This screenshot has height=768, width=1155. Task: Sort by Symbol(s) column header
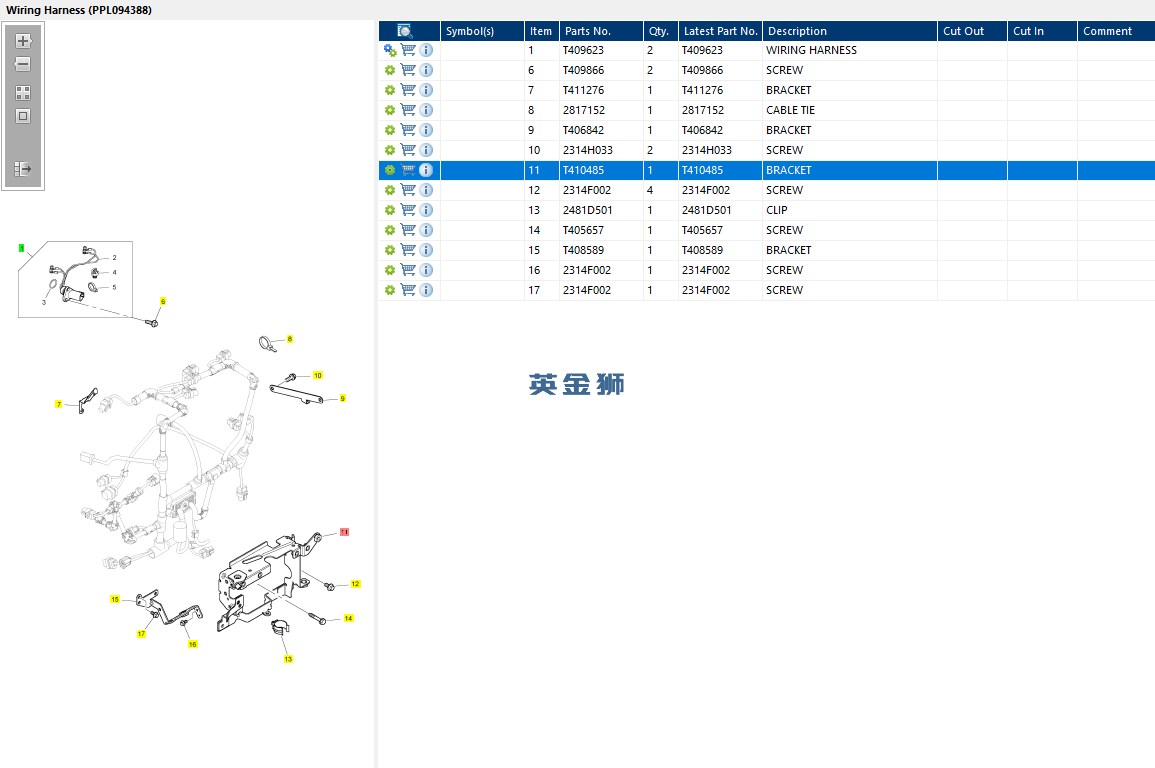482,31
